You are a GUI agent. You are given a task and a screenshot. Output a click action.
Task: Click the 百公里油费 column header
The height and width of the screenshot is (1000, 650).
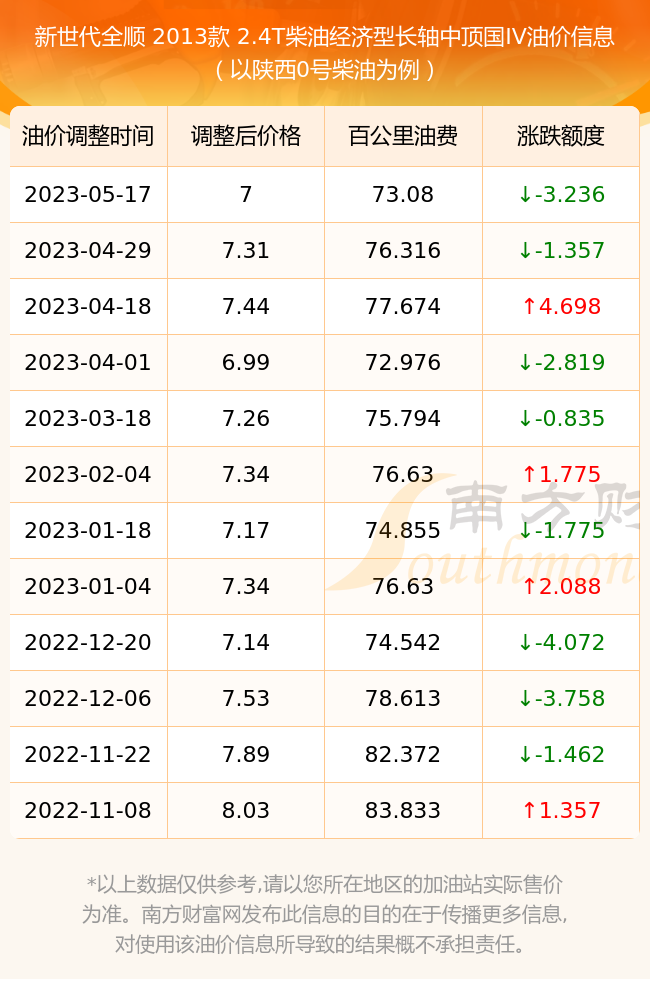click(x=403, y=136)
